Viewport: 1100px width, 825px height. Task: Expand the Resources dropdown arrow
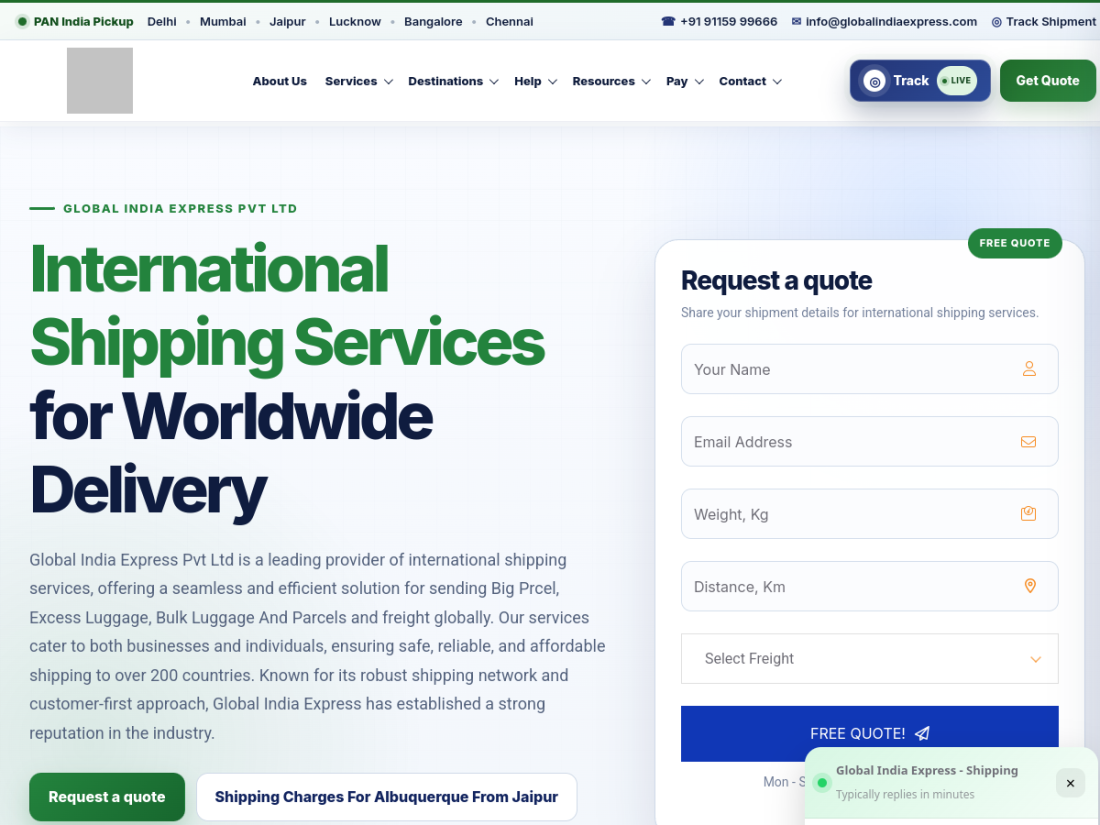pos(646,82)
